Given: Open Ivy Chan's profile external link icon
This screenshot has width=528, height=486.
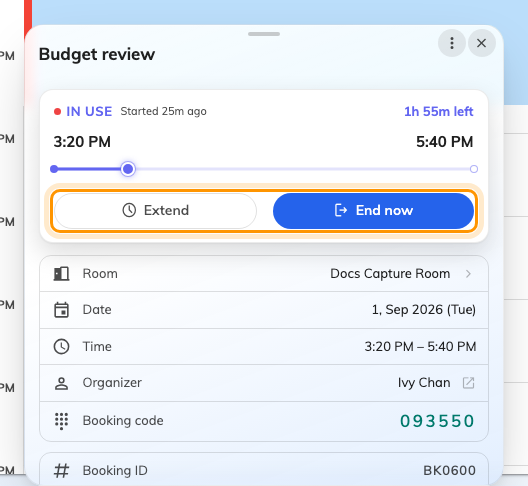Looking at the screenshot, I should point(468,383).
